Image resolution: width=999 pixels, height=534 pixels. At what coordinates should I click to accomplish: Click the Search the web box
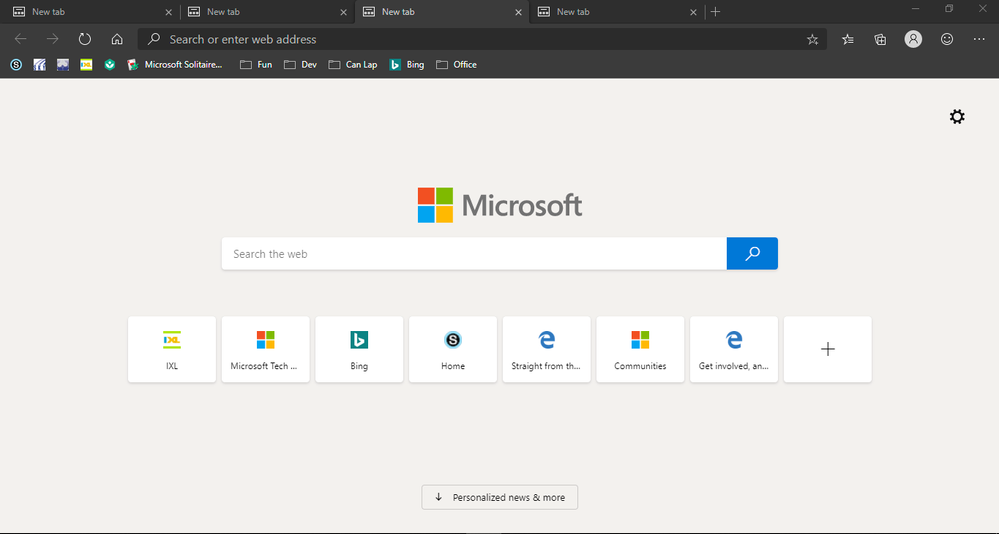(x=474, y=254)
